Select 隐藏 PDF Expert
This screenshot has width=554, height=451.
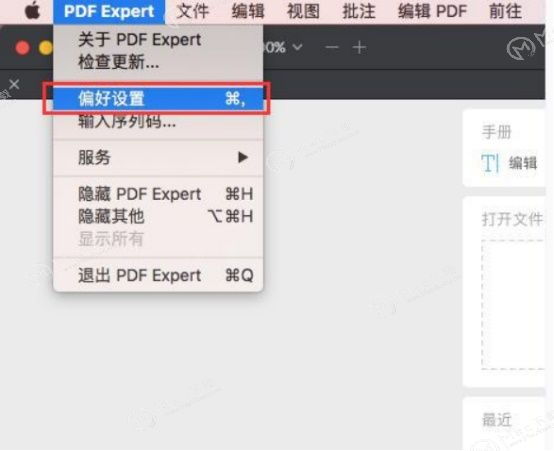(158, 194)
